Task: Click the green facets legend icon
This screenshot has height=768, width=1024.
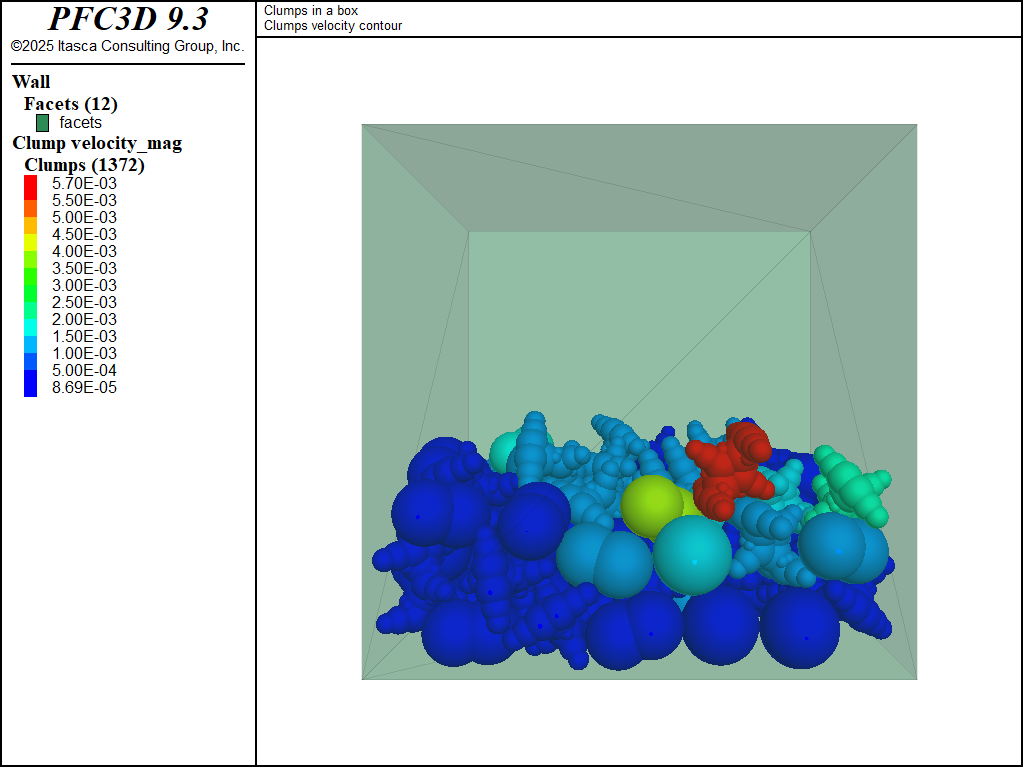Action: pyautogui.click(x=41, y=124)
